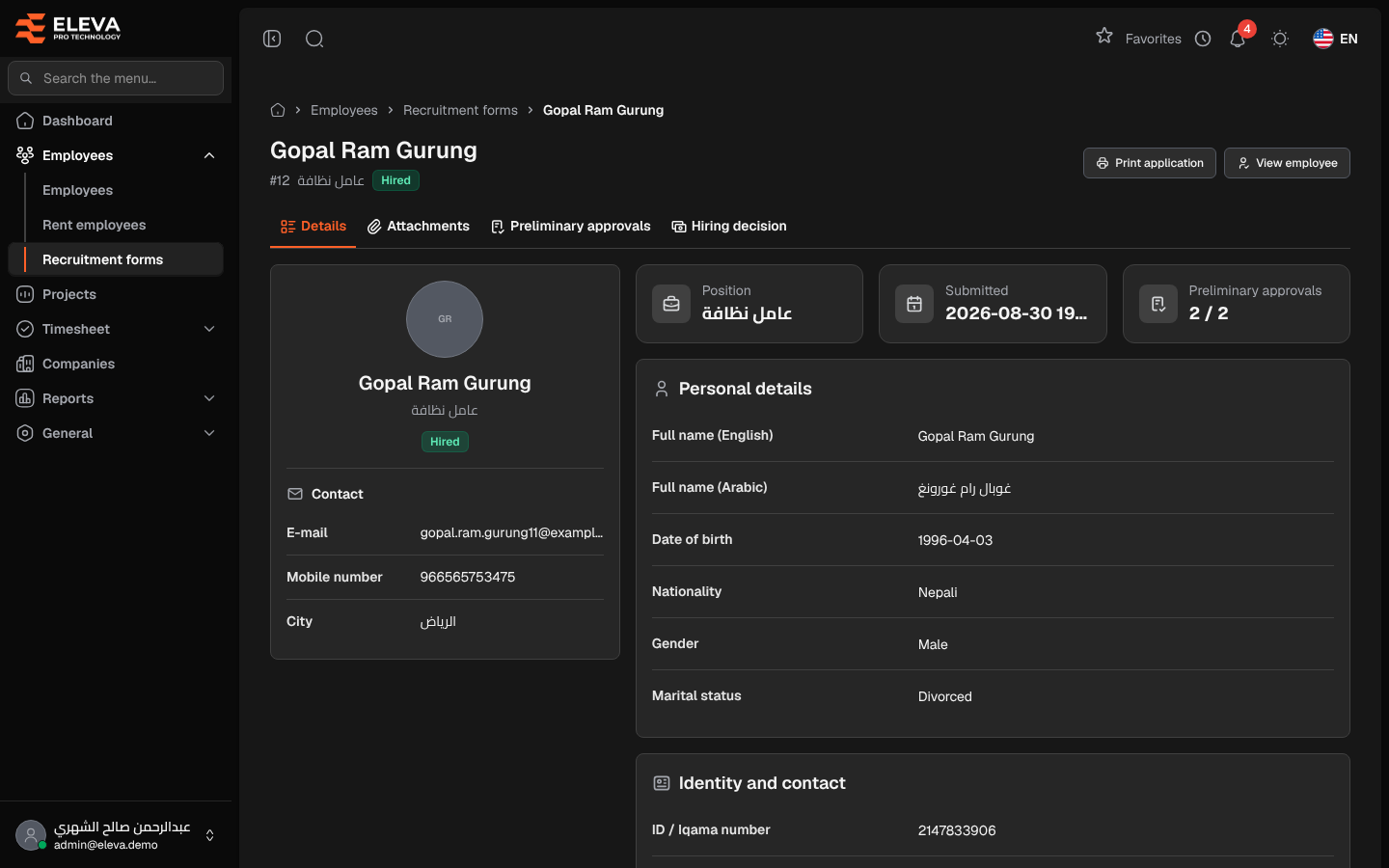The height and width of the screenshot is (868, 1389).
Task: Click the ID number 2147833906
Action: [x=957, y=830]
